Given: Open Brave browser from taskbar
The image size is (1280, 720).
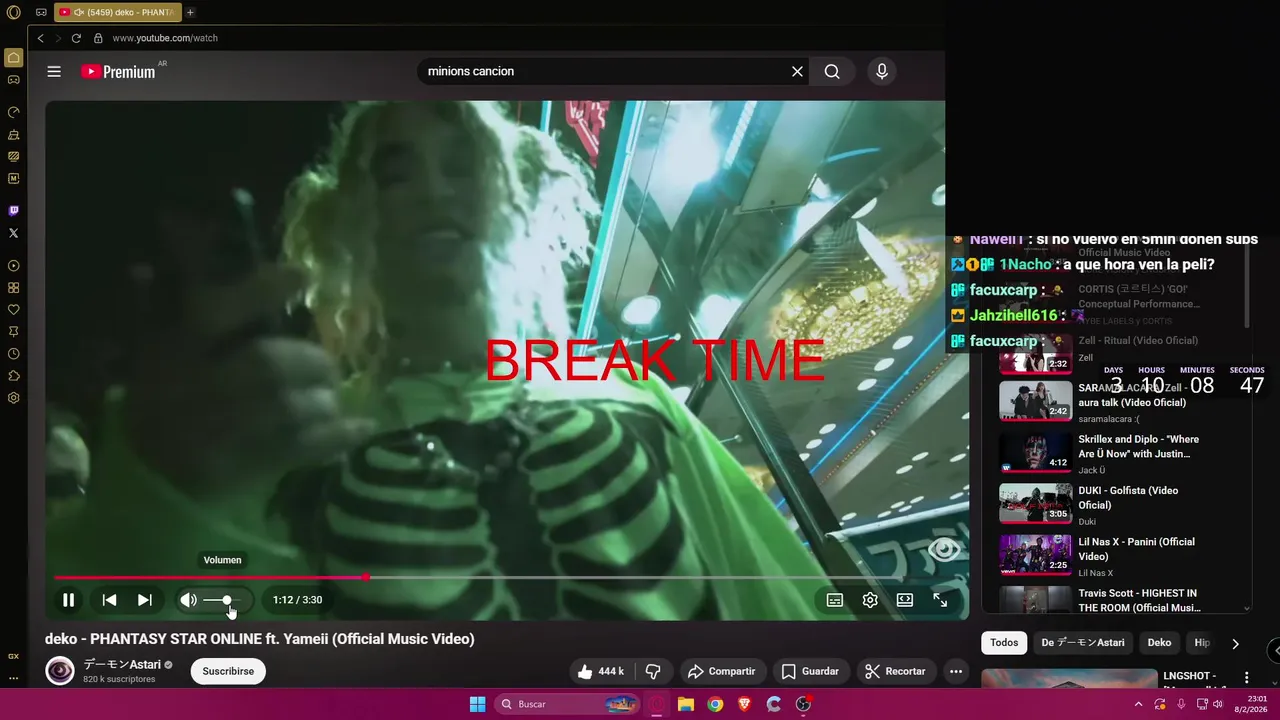Looking at the screenshot, I should click(x=744, y=704).
